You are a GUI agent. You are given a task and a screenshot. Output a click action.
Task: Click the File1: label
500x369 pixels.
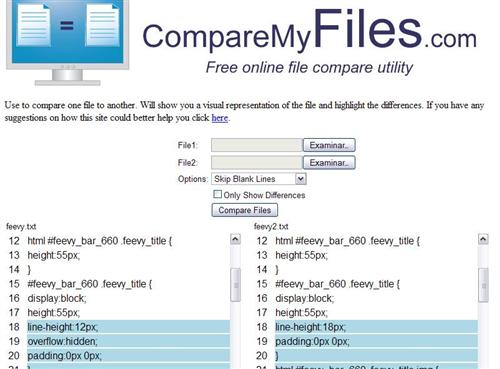click(x=188, y=145)
